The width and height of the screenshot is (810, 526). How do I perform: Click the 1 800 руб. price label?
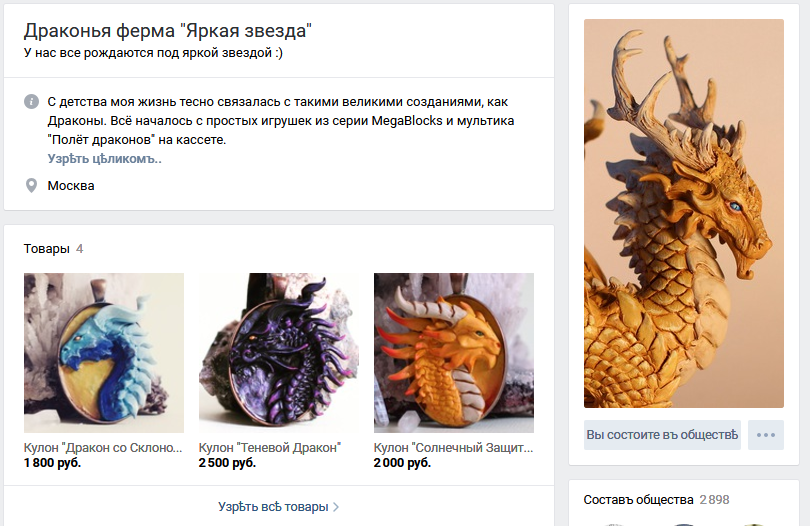tap(52, 462)
